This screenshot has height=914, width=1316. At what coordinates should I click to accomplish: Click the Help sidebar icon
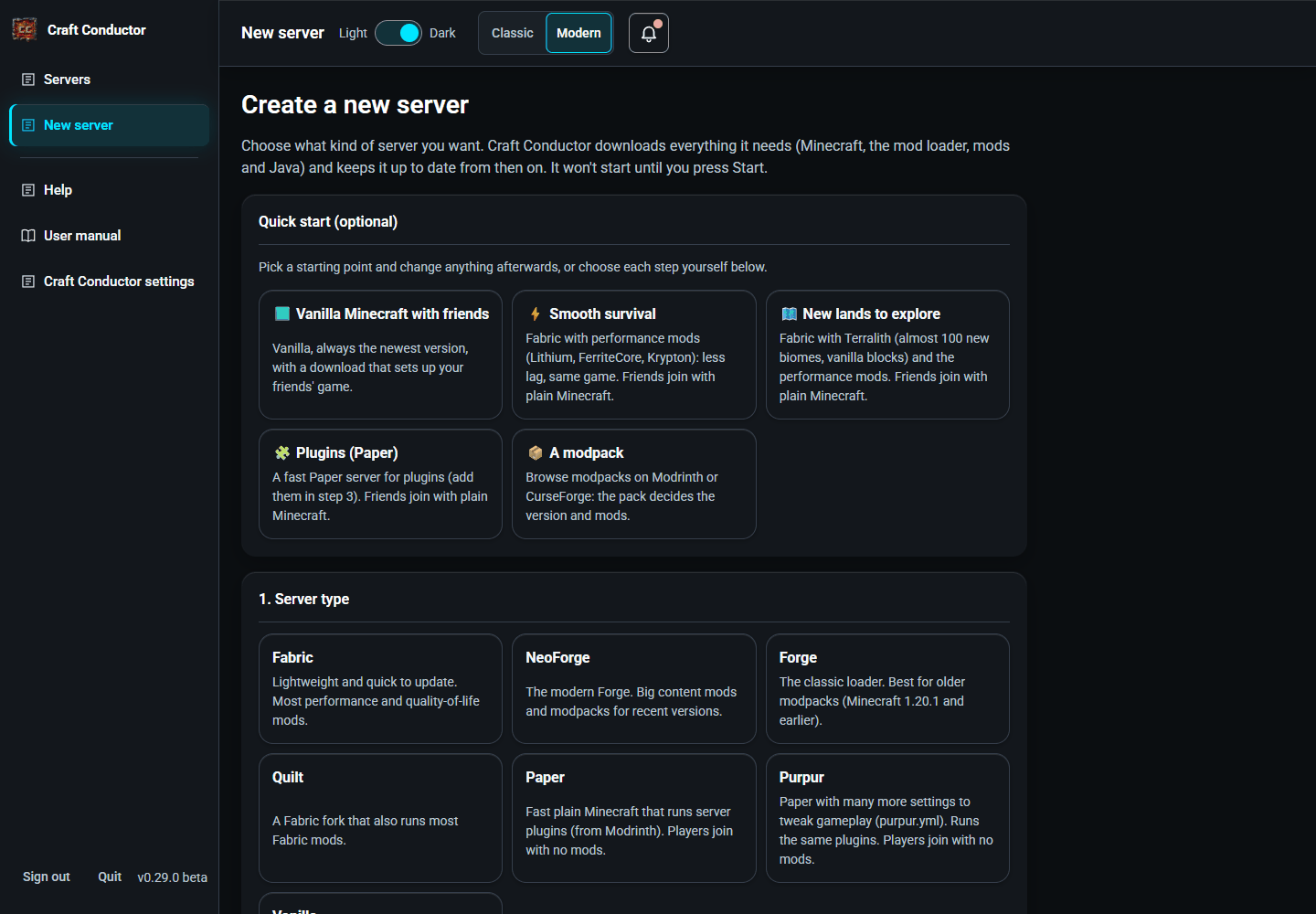[28, 190]
